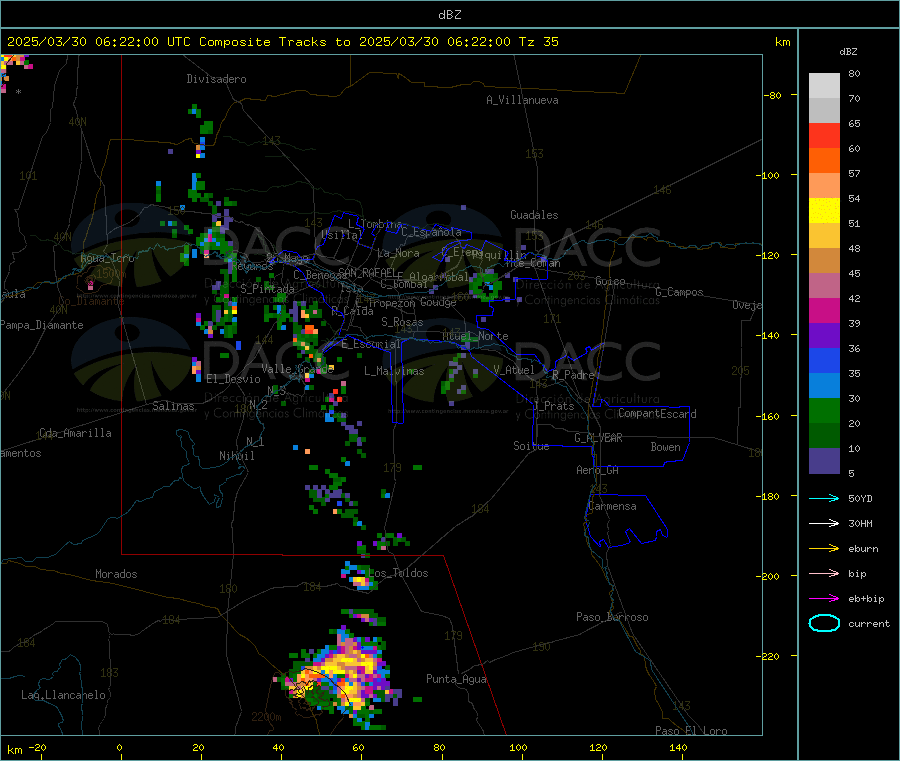This screenshot has height=761, width=900.
Task: Click the yellow eburn arrow legend icon
Action: click(824, 549)
